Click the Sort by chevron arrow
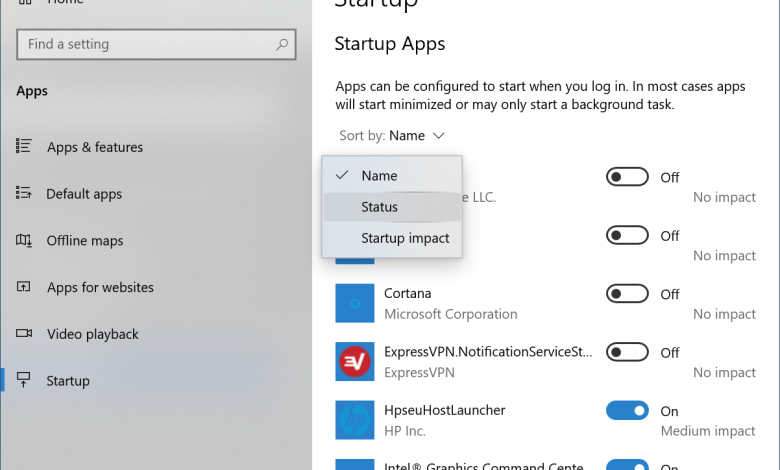 tap(438, 136)
